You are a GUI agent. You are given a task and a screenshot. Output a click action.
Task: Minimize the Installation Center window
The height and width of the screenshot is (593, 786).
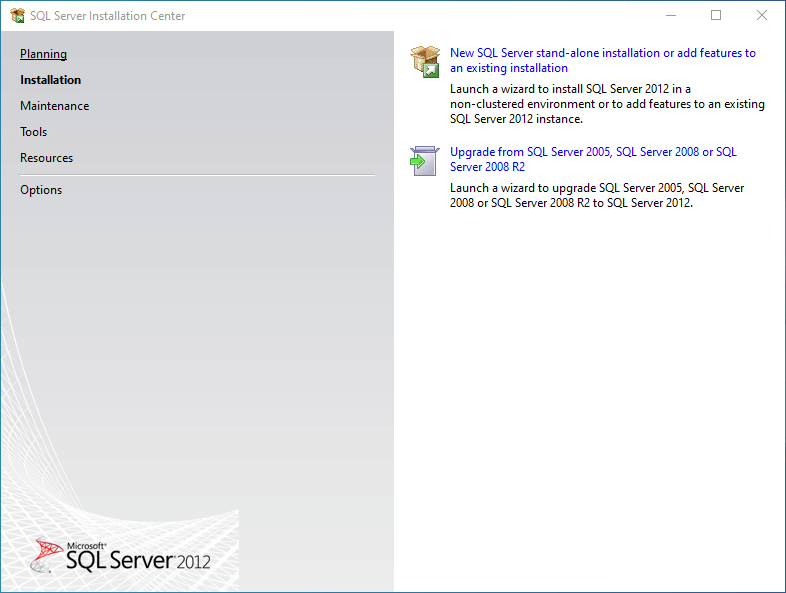671,16
